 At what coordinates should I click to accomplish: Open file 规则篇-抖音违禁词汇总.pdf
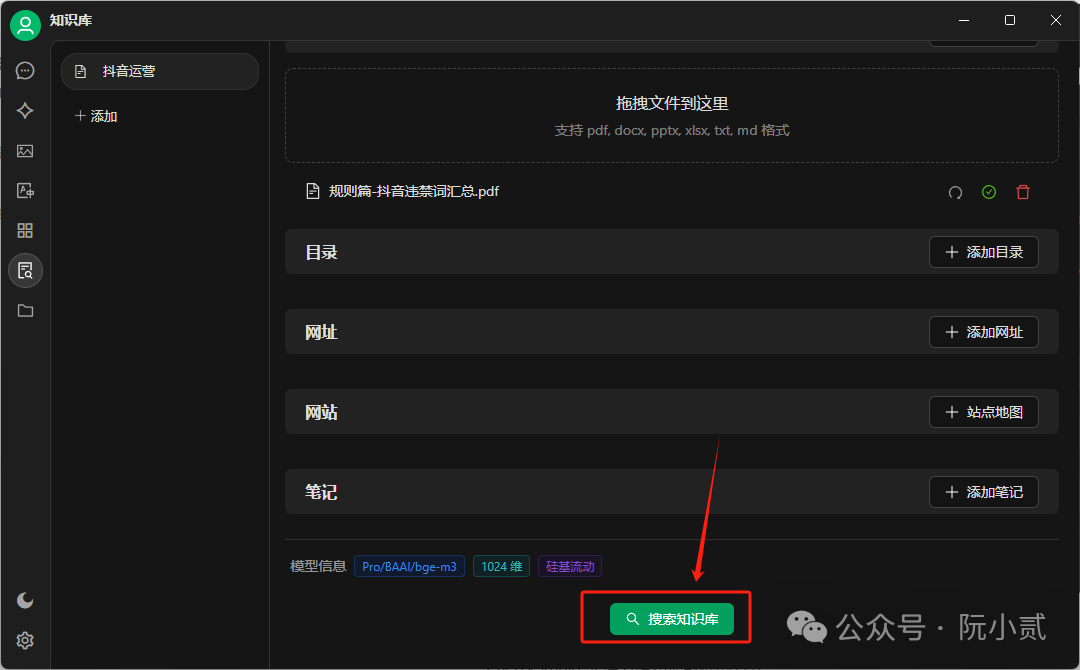[x=413, y=191]
